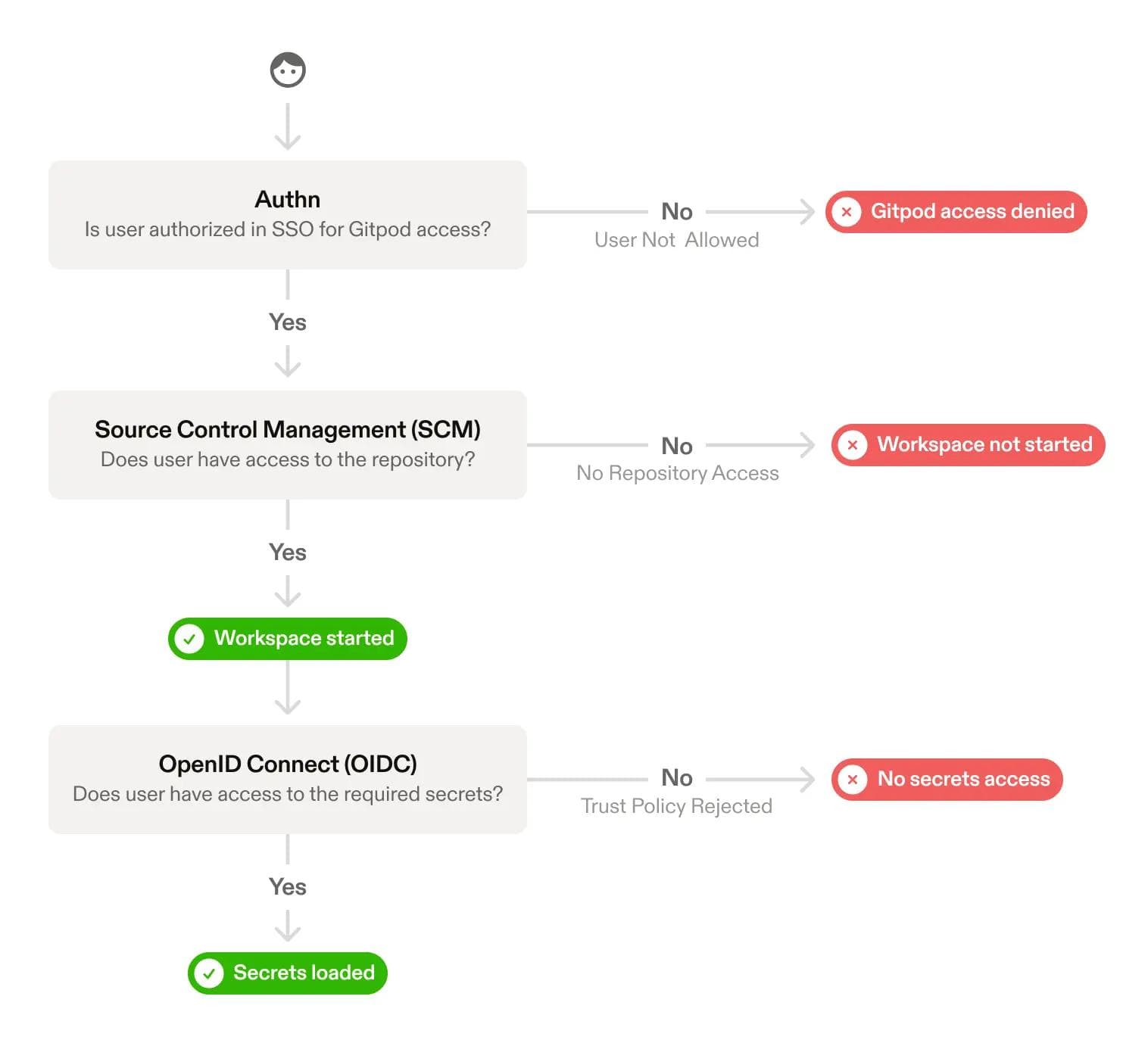Viewport: 1148px width, 1043px height.
Task: Click the X icon in Workspace not started
Action: click(853, 445)
